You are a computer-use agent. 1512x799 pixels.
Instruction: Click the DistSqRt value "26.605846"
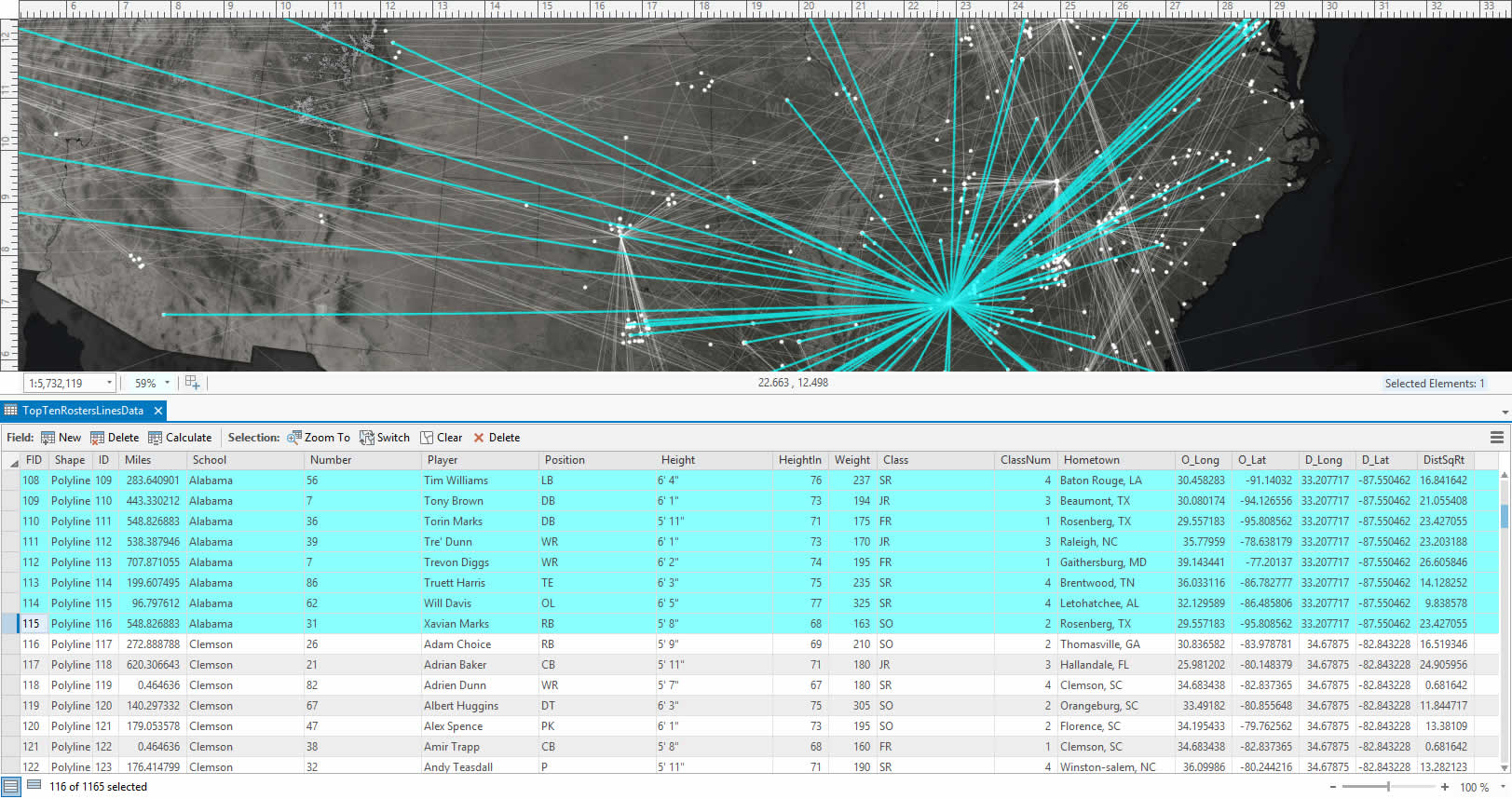1444,562
